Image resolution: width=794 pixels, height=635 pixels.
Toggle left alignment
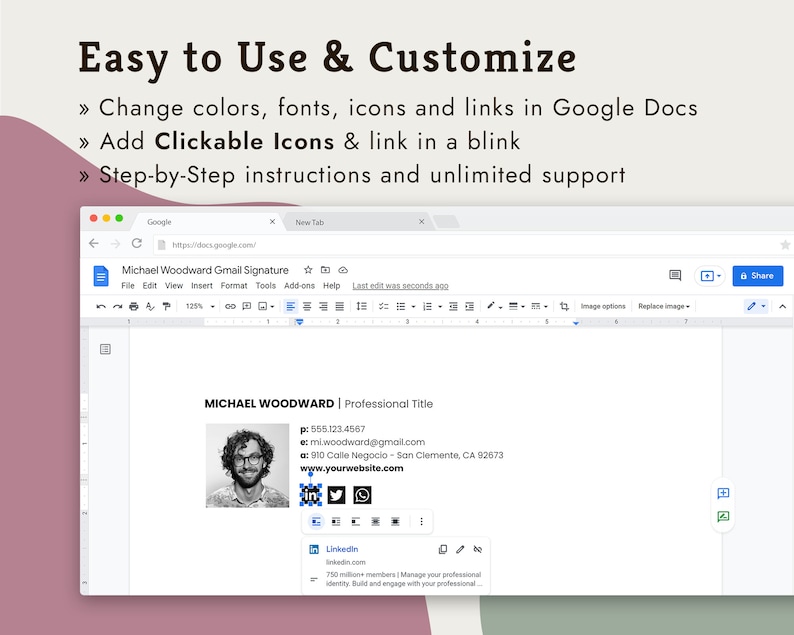pos(291,306)
